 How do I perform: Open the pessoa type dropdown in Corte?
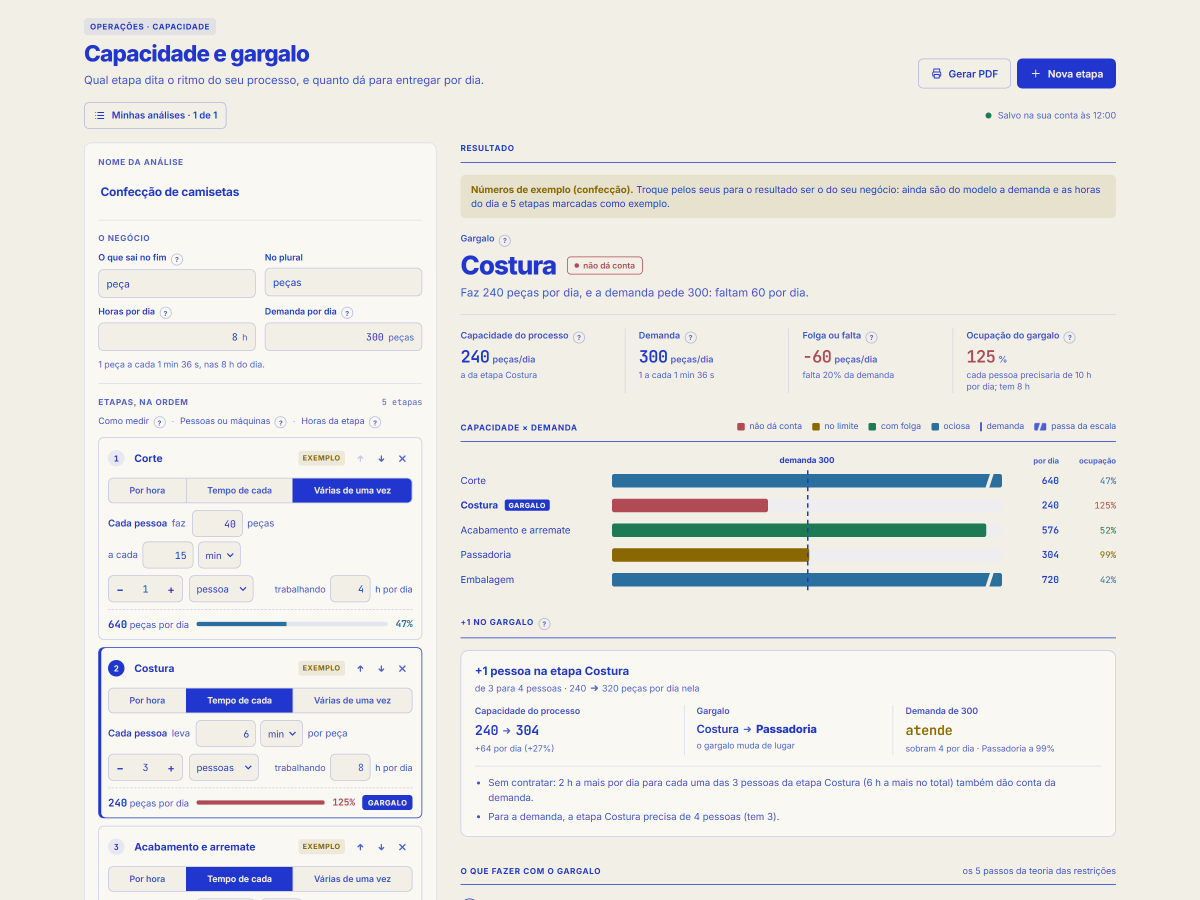pyautogui.click(x=221, y=589)
